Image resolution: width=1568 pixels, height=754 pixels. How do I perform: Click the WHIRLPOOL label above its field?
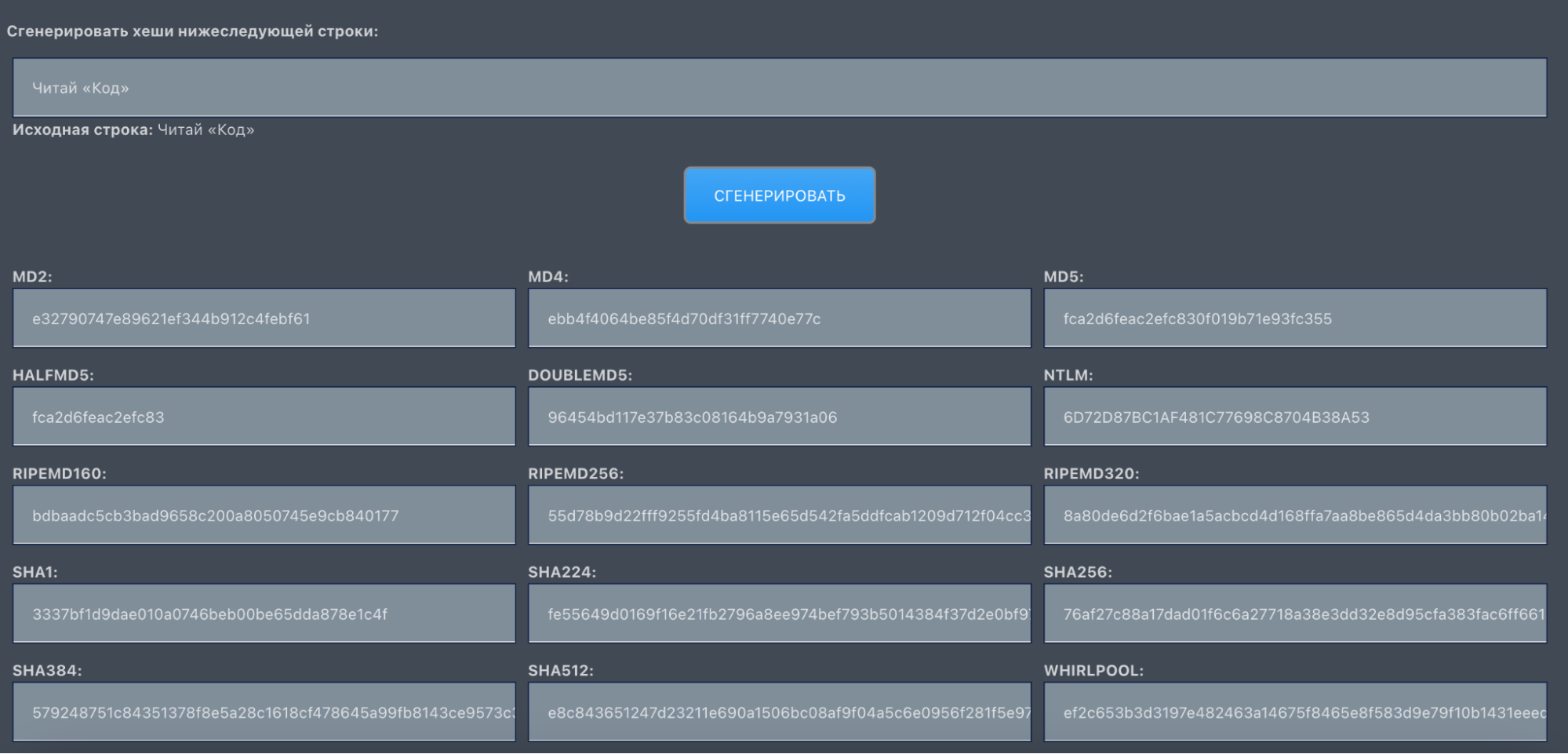1093,671
